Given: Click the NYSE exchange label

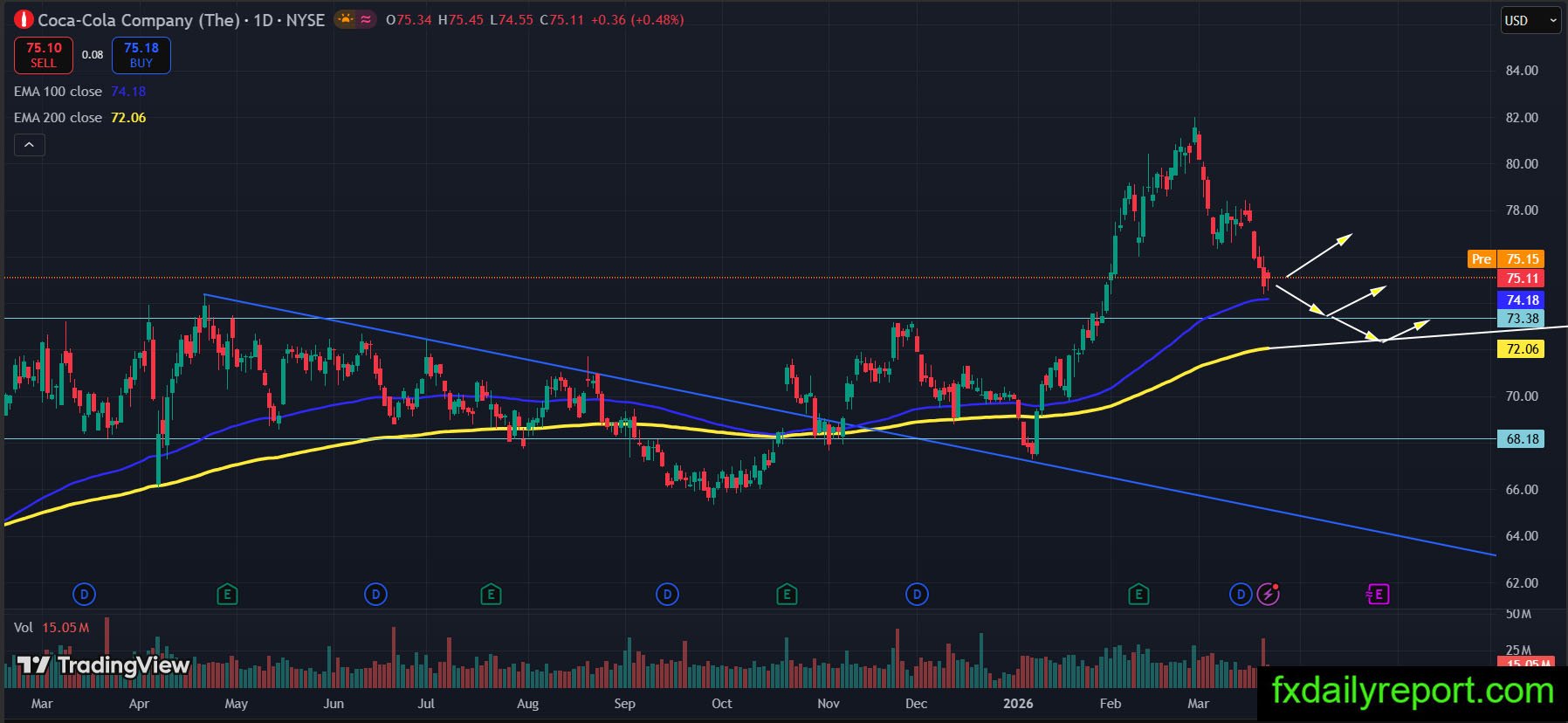Looking at the screenshot, I should point(306,19).
